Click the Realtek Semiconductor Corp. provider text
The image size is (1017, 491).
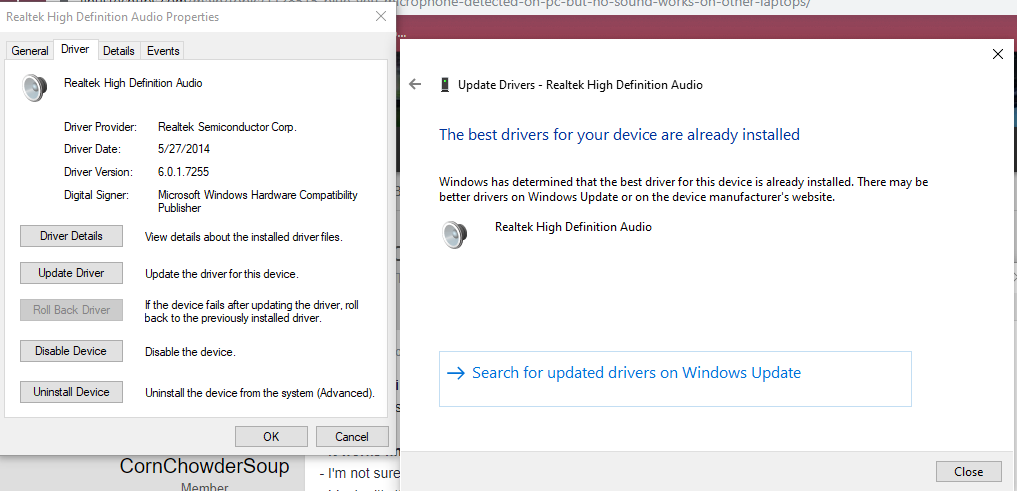click(x=228, y=127)
